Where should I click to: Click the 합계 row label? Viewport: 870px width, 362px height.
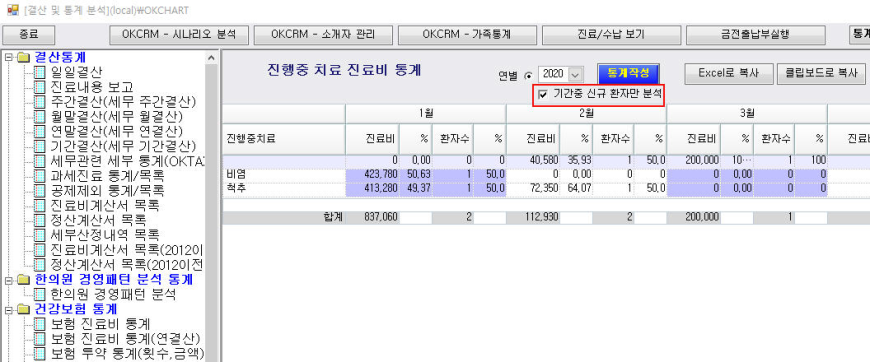[x=332, y=218]
